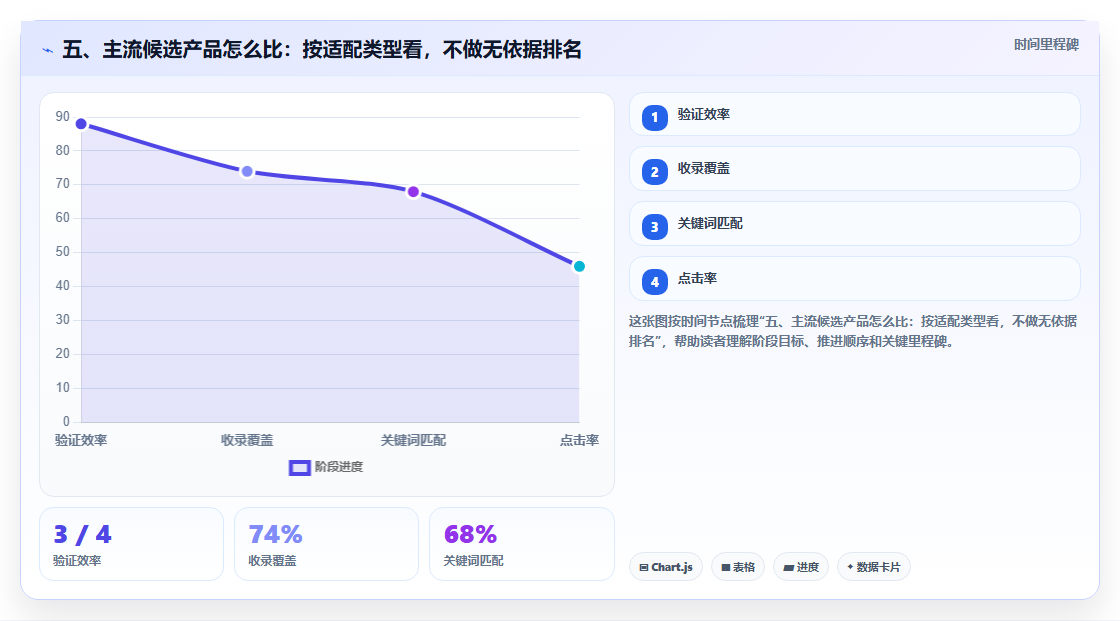The width and height of the screenshot is (1120, 621).
Task: Click the section heading 五、主流候选产品怎么比
Action: coord(321,50)
